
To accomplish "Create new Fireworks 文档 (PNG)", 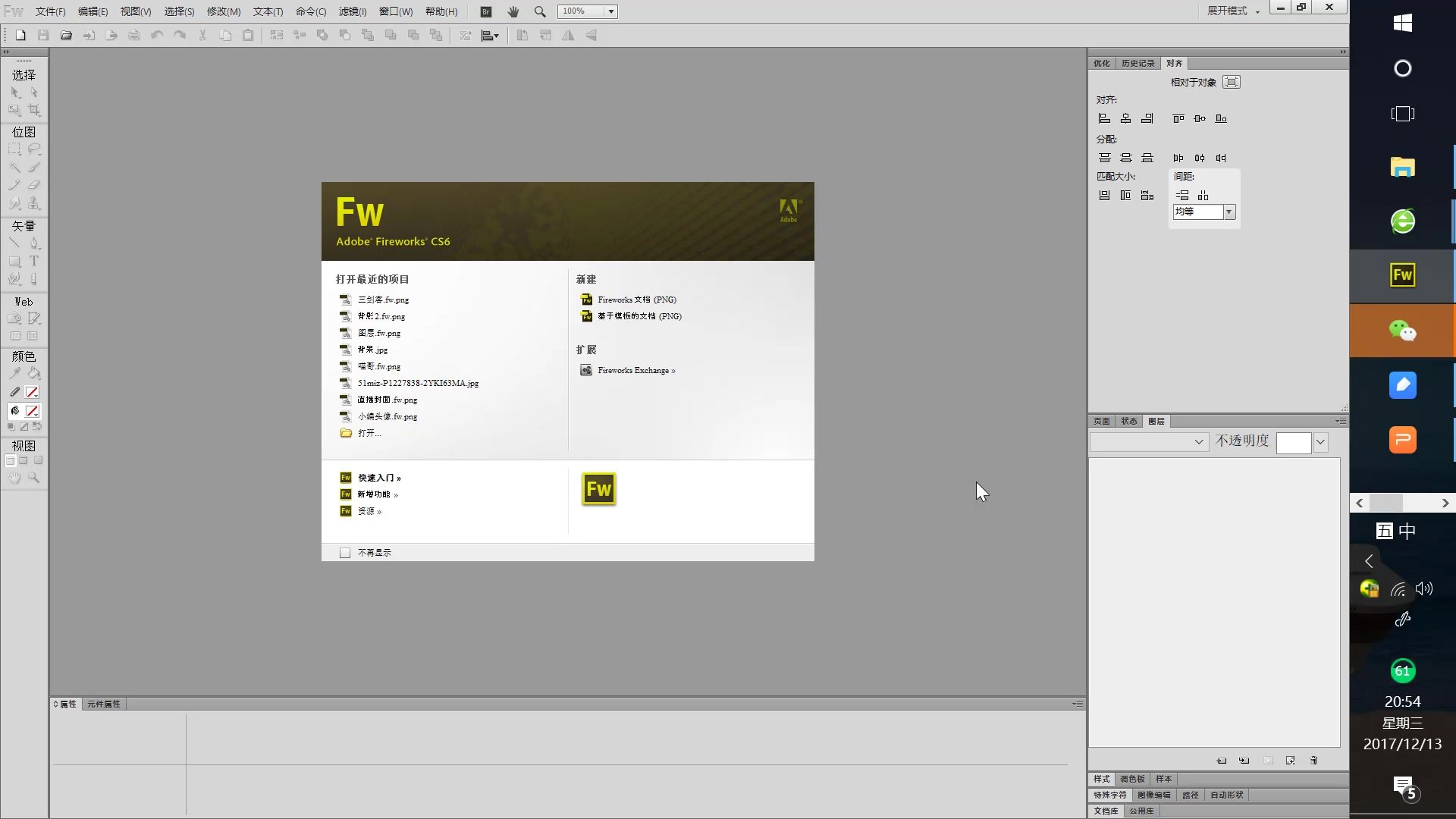I will 636,300.
